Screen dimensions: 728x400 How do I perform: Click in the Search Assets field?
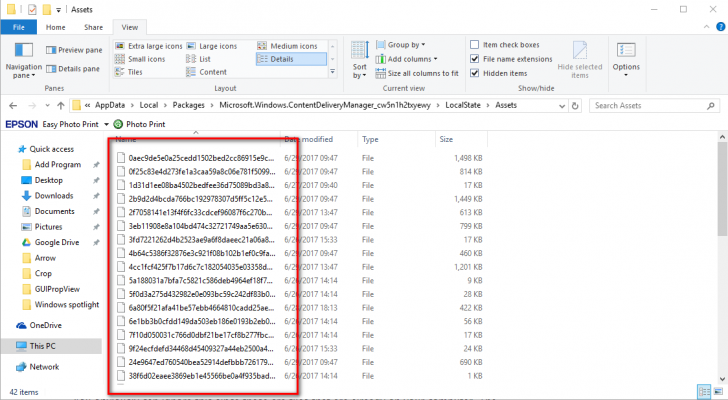point(654,106)
